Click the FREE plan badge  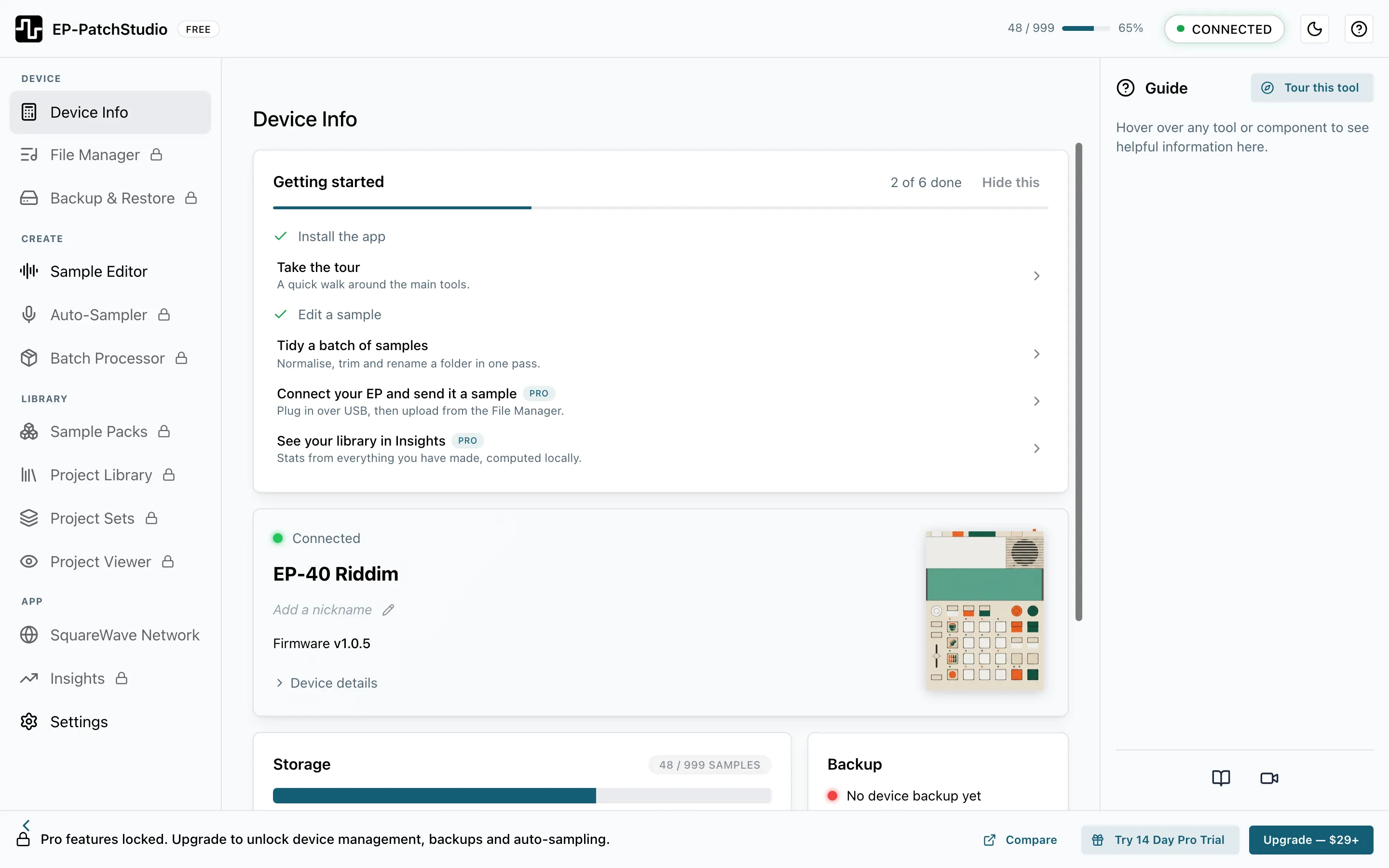(x=198, y=29)
